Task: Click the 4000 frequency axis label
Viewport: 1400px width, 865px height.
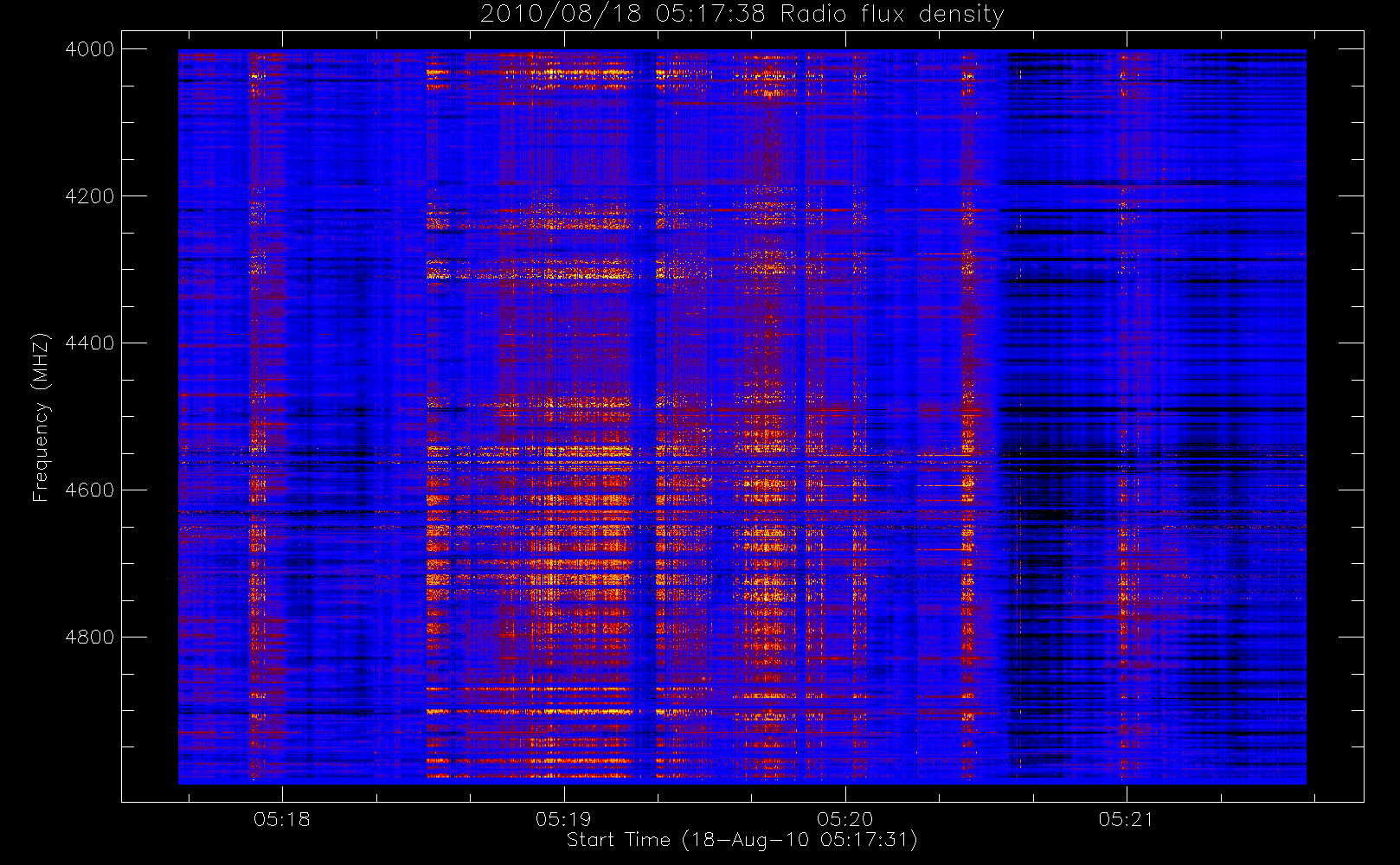Action: (90, 49)
